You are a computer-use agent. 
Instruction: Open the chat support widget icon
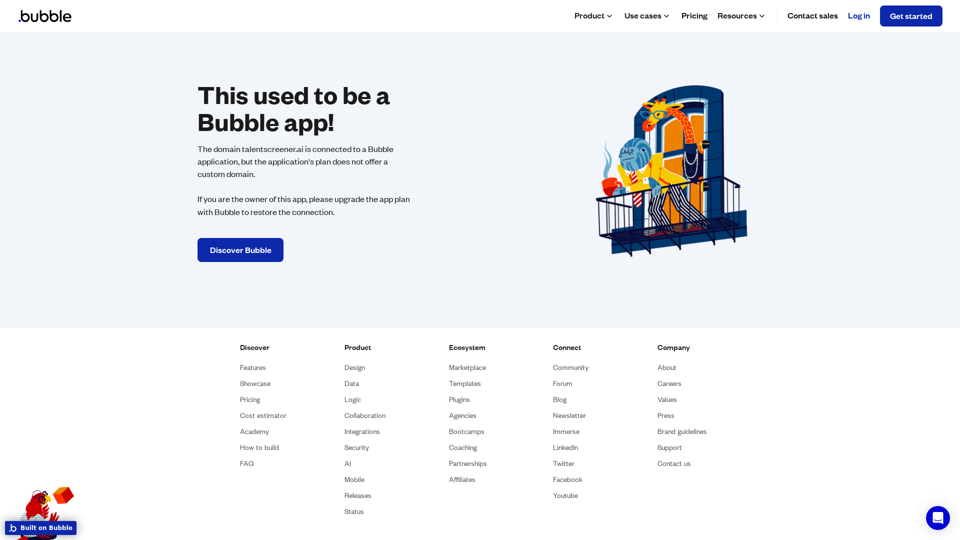click(937, 518)
